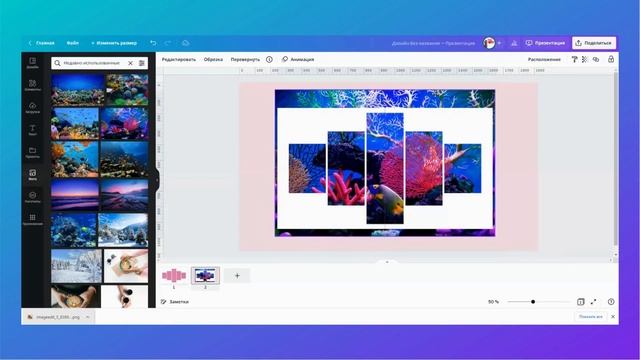Click the Презентация present button
640x360 pixels.
[545, 43]
